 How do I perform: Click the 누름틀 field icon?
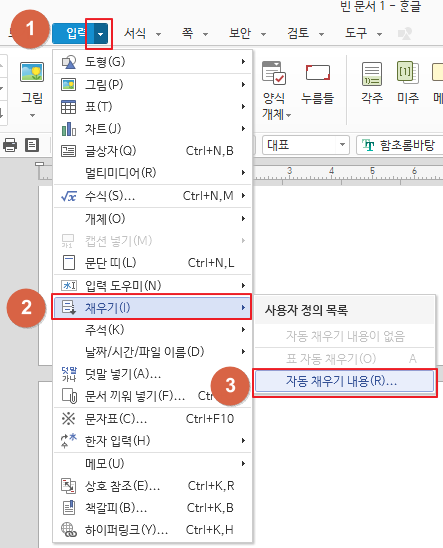click(318, 73)
